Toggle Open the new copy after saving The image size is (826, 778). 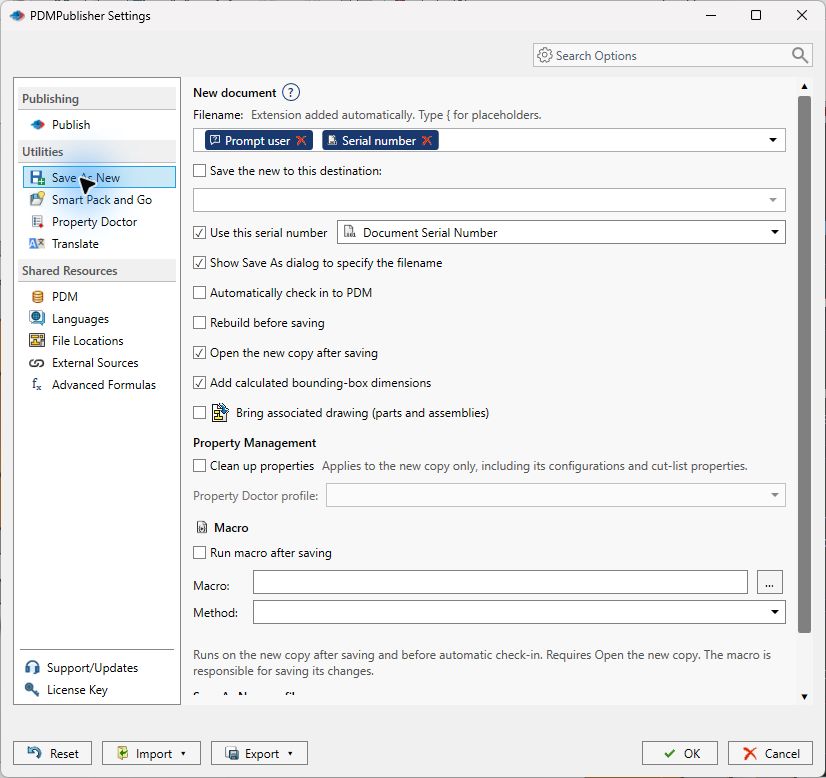click(x=199, y=352)
